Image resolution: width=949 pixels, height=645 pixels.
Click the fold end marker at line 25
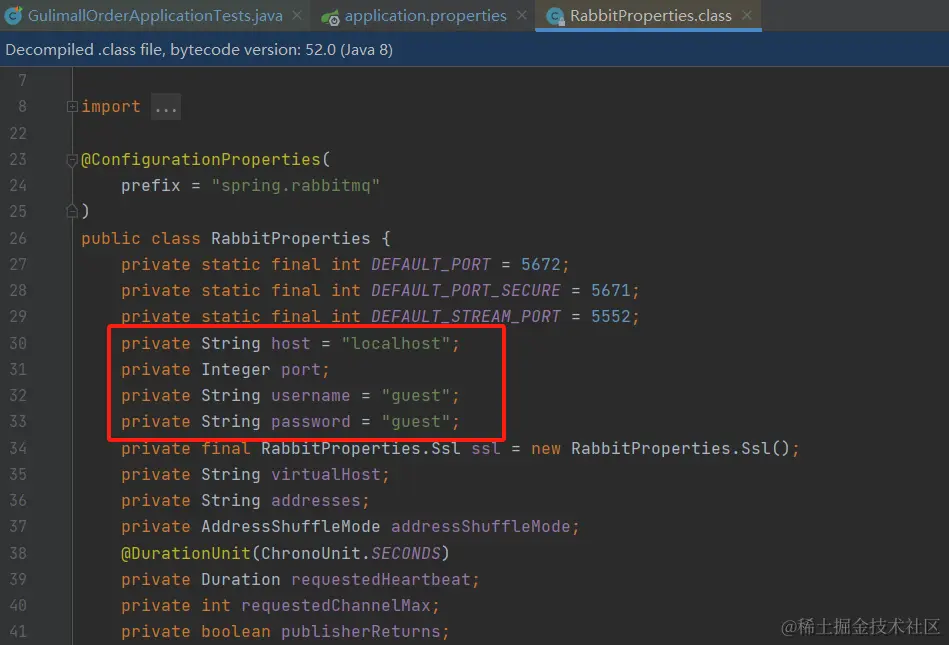[x=72, y=211]
